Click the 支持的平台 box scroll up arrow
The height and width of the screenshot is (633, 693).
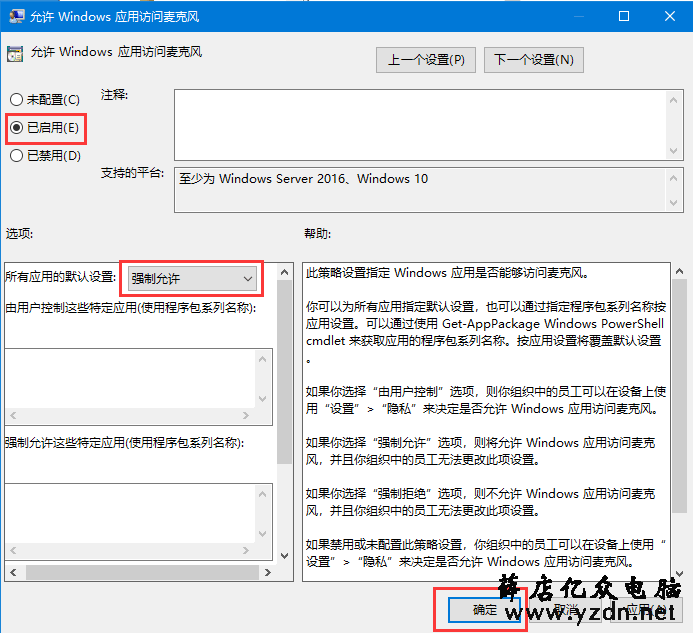674,178
